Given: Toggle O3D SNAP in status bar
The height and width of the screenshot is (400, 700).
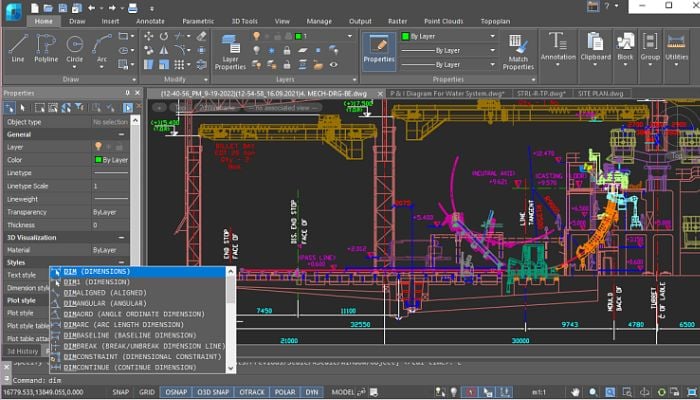Looking at the screenshot, I should pos(213,392).
